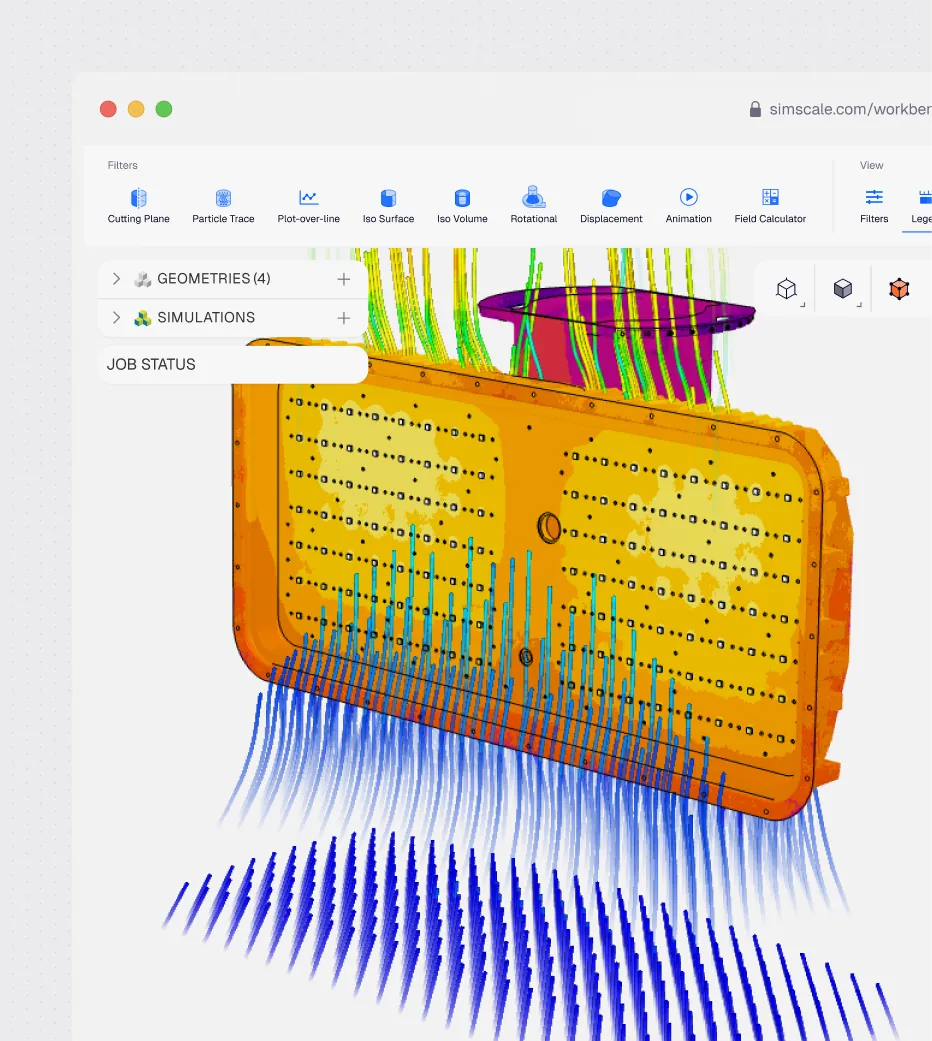Viewport: 932px width, 1041px height.
Task: Select the orange cube view option
Action: [x=899, y=289]
